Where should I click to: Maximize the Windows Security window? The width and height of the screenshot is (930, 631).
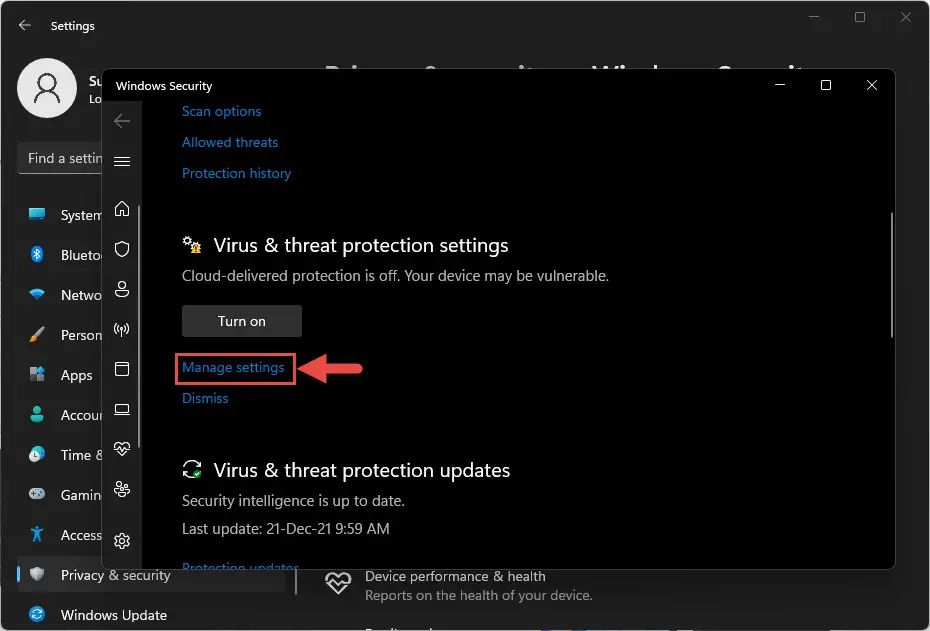826,85
